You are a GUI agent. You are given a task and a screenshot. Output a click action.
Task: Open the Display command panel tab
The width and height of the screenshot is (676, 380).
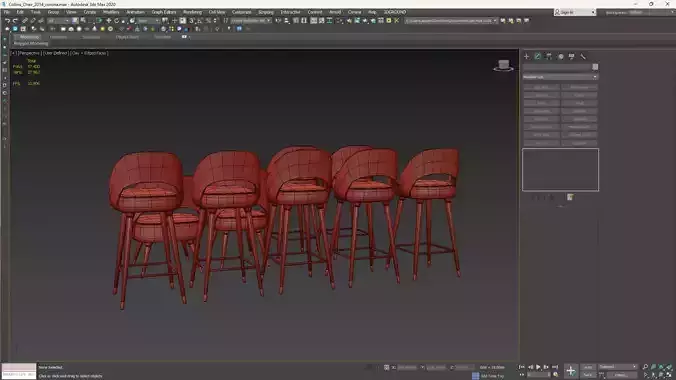572,57
